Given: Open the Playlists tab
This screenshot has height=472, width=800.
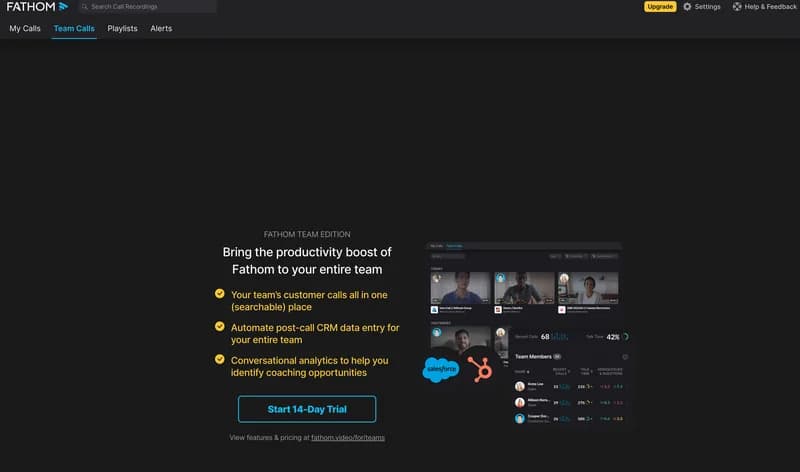Looking at the screenshot, I should coord(122,29).
